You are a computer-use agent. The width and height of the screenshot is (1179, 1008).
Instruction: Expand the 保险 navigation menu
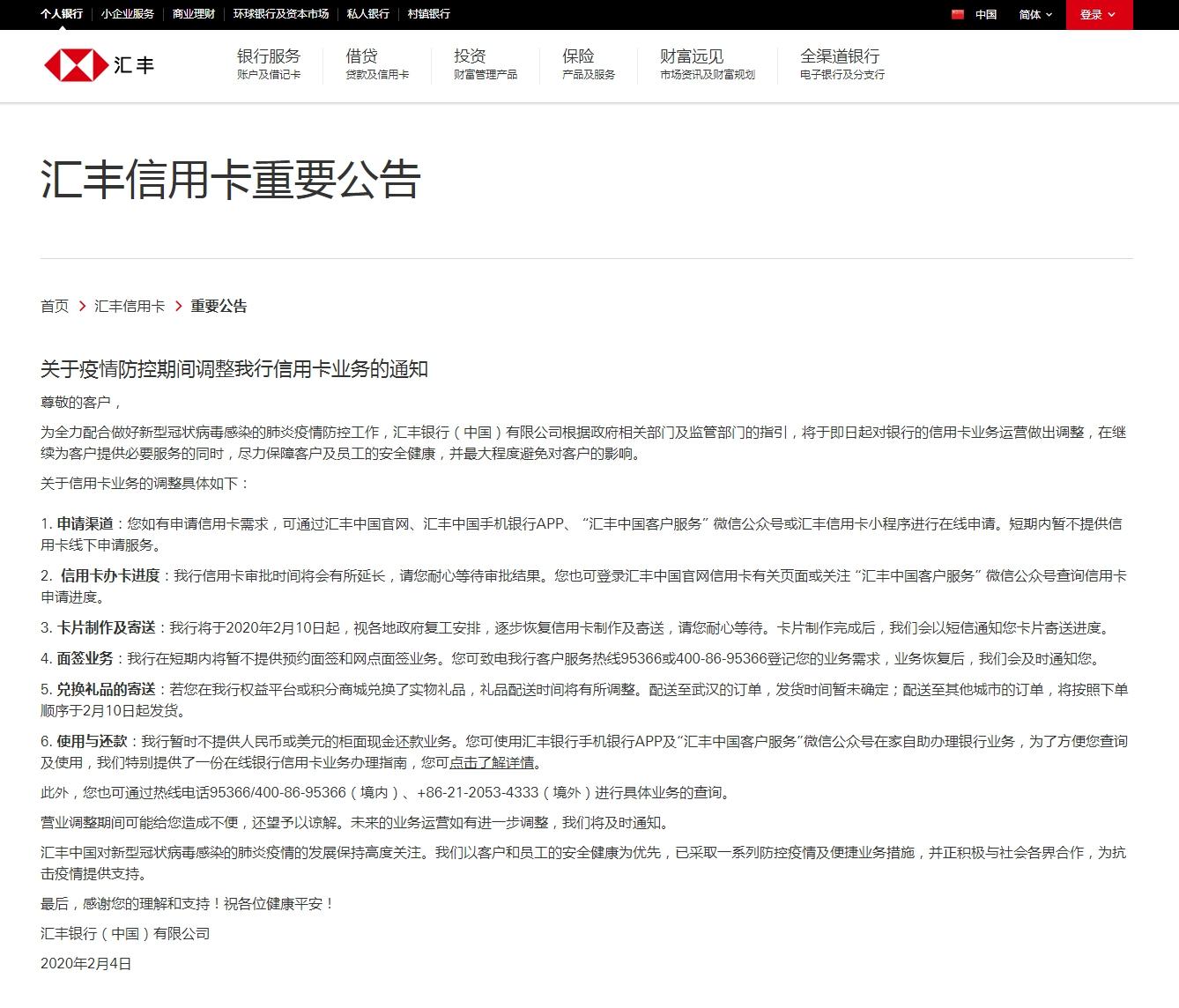point(589,64)
